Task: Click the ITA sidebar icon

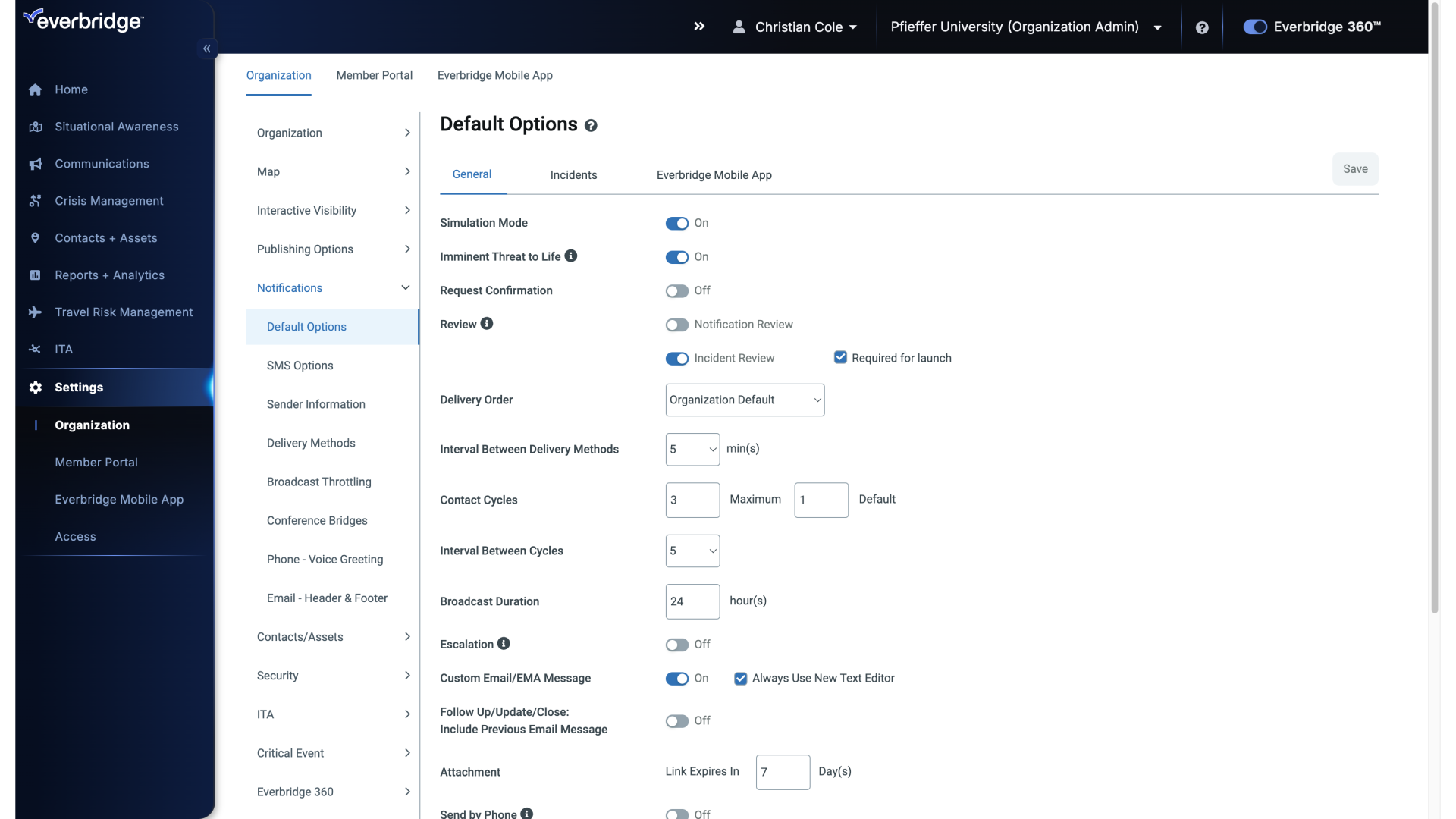Action: (35, 349)
